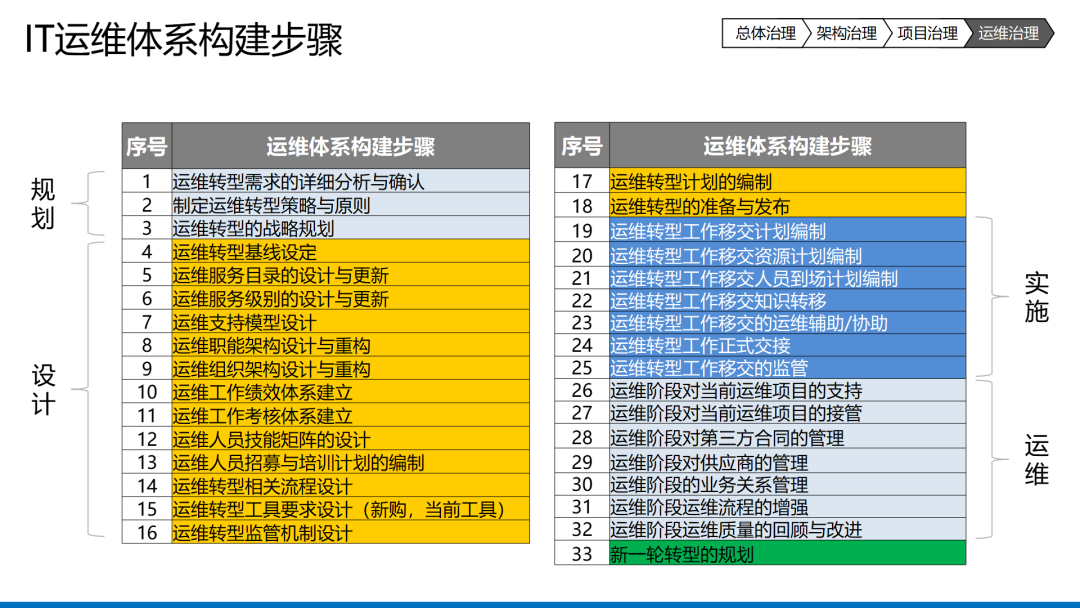The height and width of the screenshot is (608, 1080).
Task: Select the 运维 phase label on right
Action: pos(1037,459)
